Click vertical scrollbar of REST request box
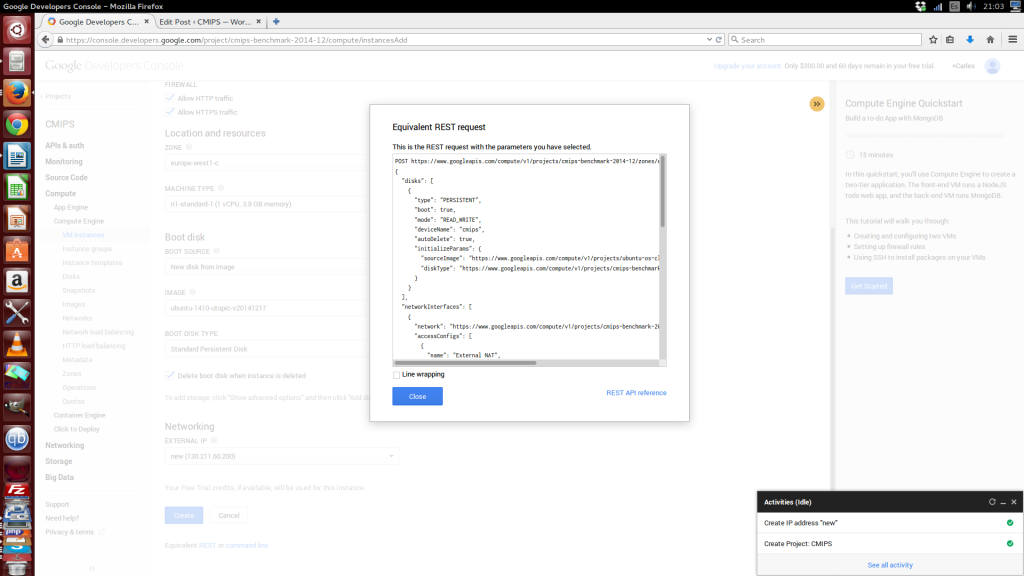Viewport: 1024px width, 576px height. (x=663, y=191)
